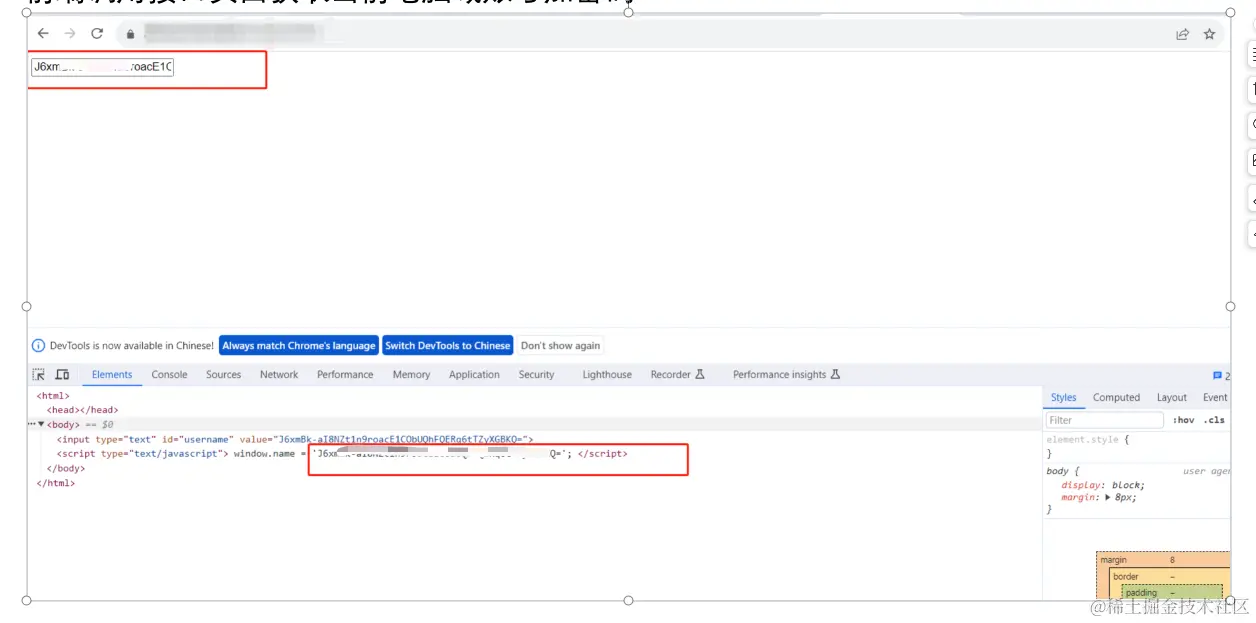The image size is (1256, 623).
Task: Select the <html> opening tag line
Action: point(53,396)
